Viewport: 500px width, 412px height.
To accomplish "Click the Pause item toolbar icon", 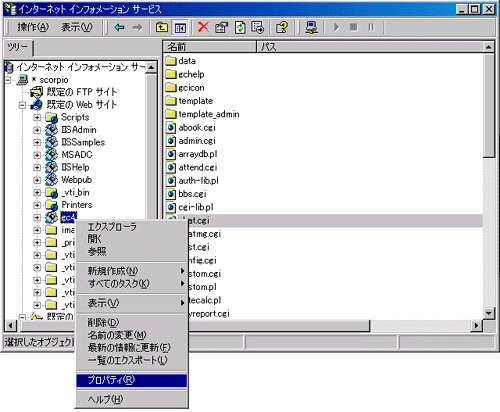I will 371,27.
